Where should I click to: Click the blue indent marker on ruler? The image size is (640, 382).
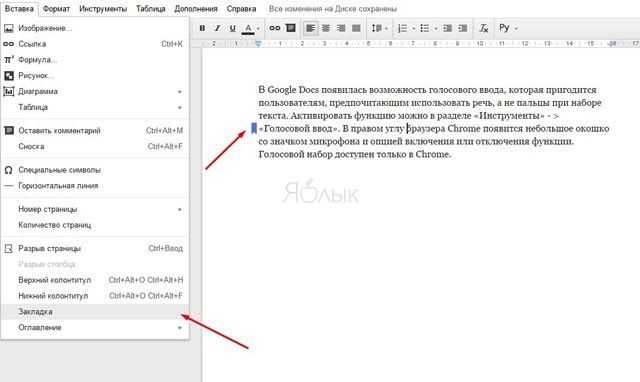(x=258, y=43)
